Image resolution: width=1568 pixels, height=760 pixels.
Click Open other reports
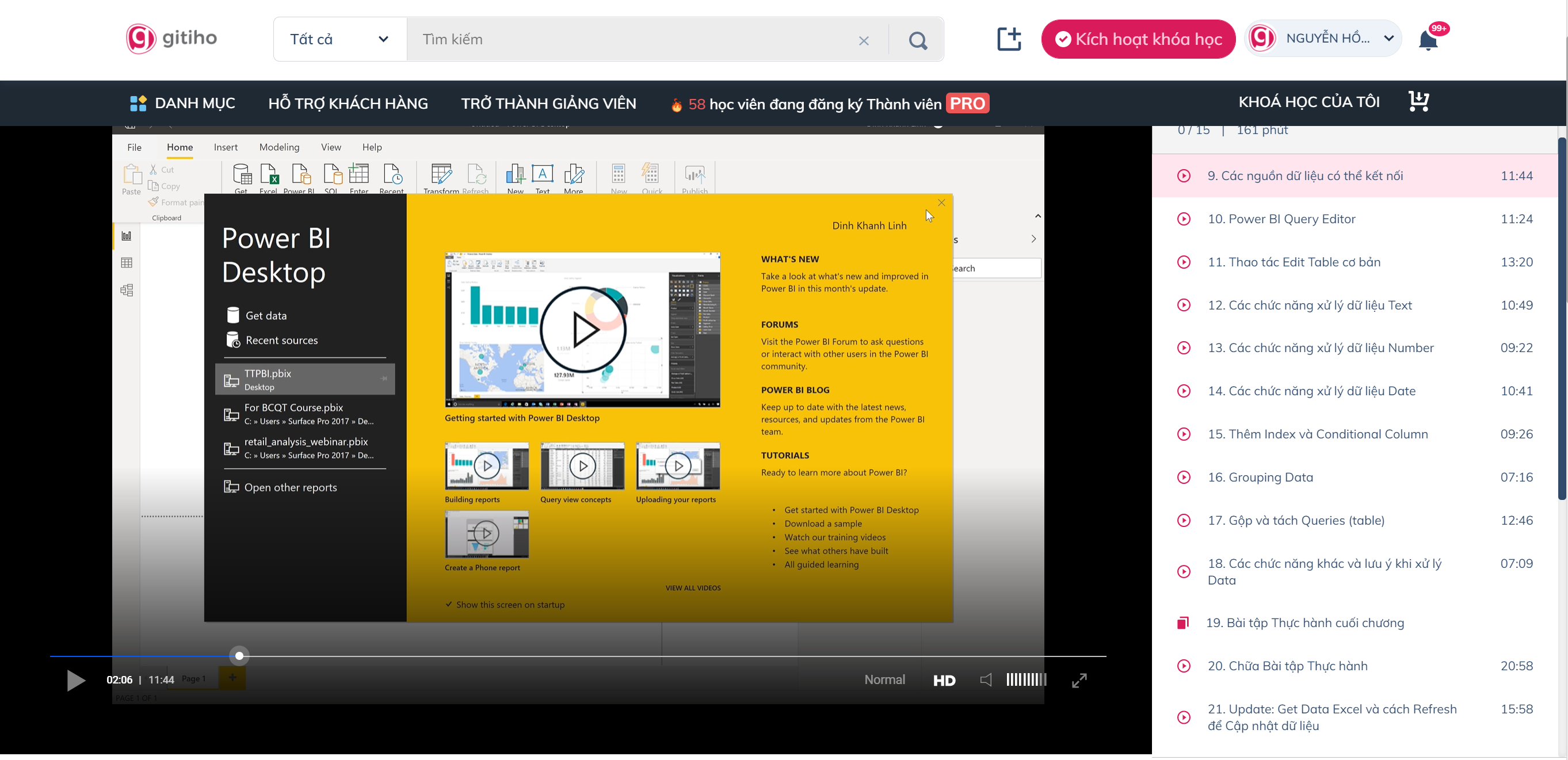coord(281,487)
